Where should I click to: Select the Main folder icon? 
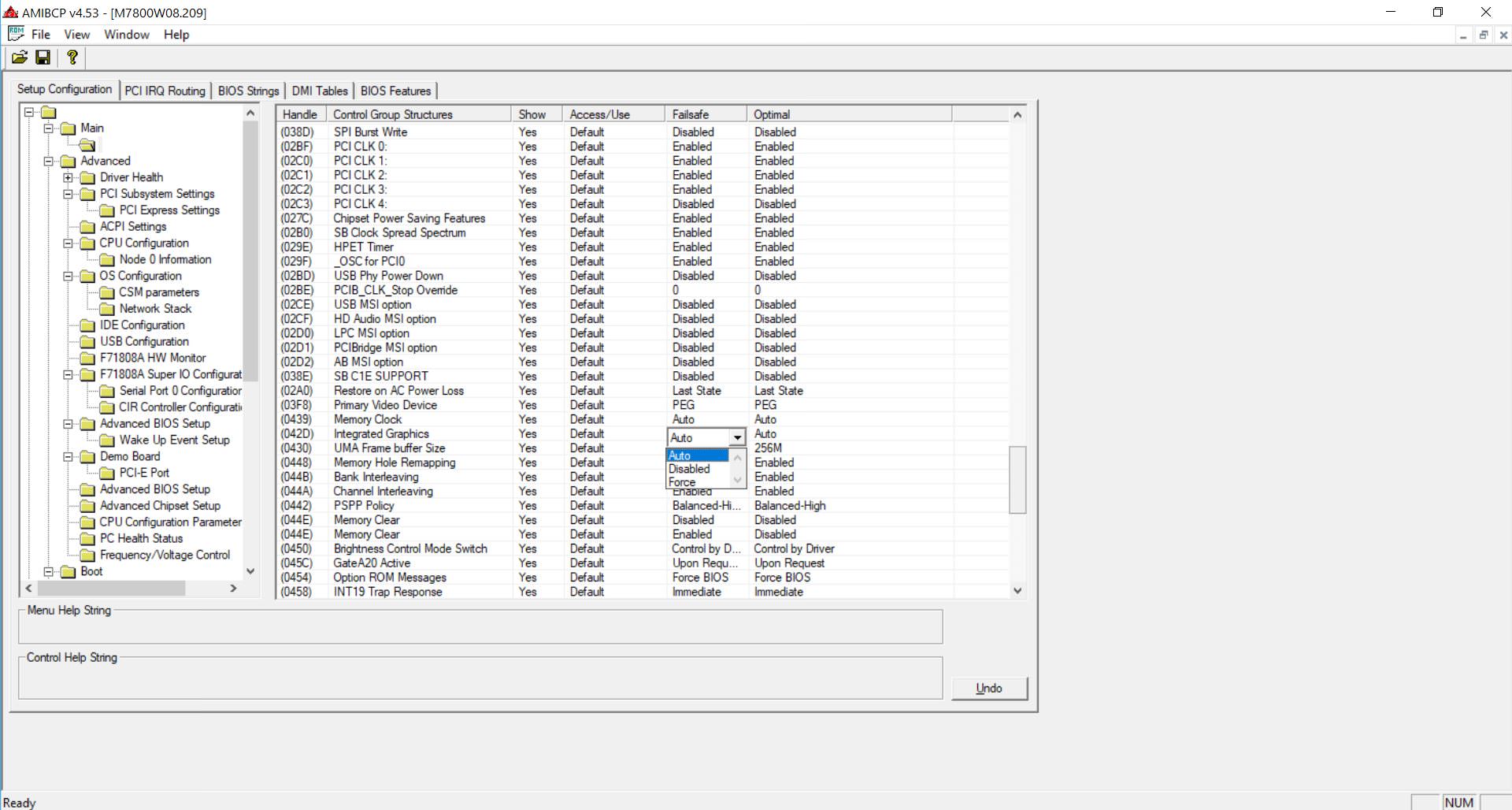point(69,128)
